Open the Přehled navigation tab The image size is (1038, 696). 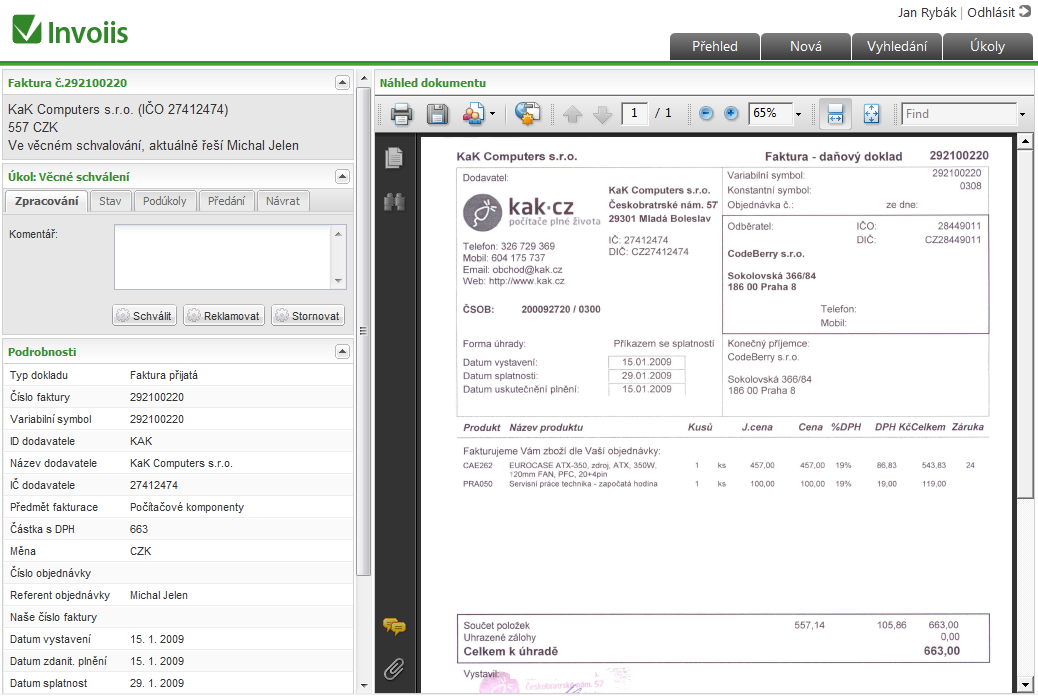pos(715,46)
